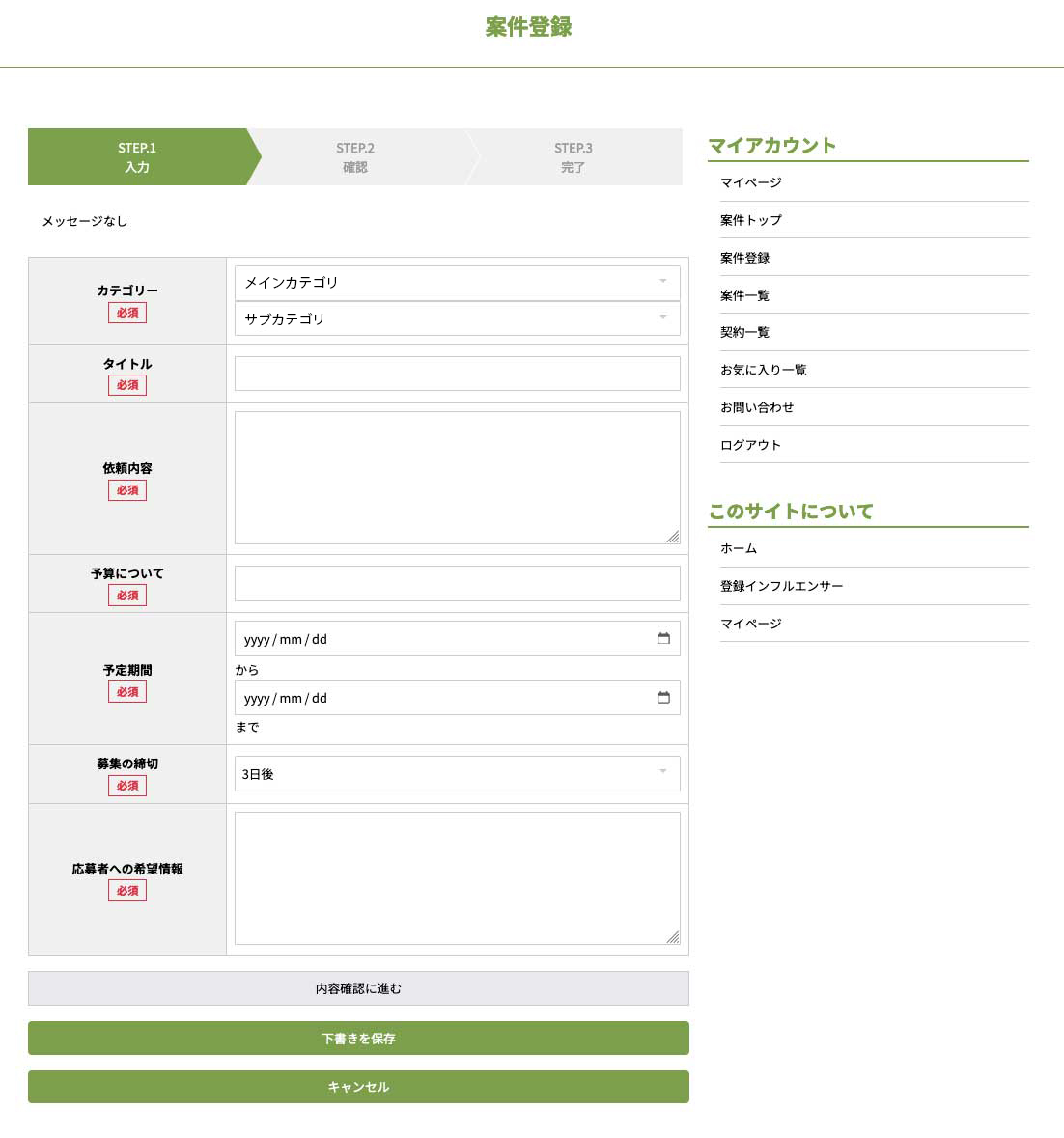Click the ログアウト link
The height and width of the screenshot is (1138, 1064).
pyautogui.click(x=750, y=445)
